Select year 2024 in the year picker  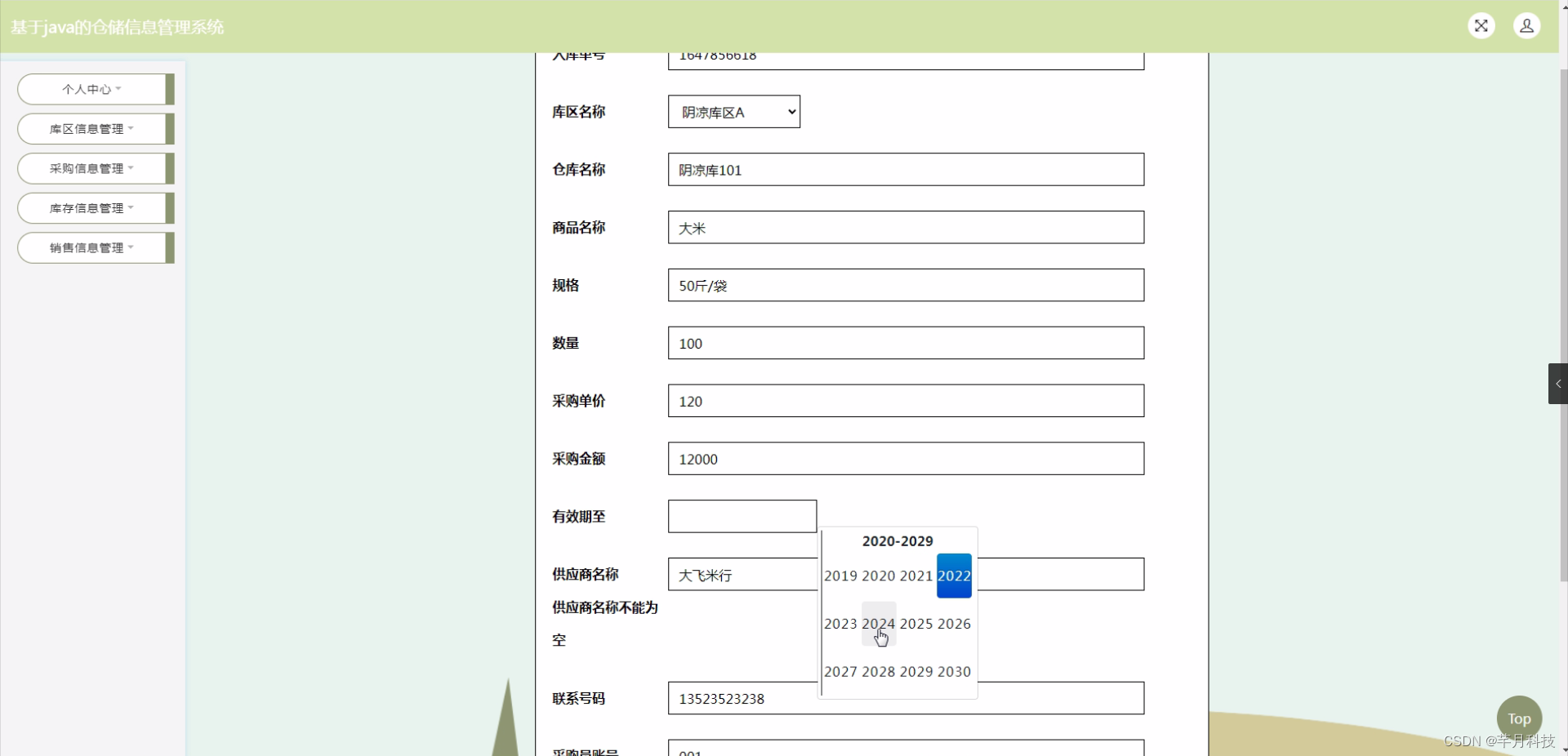(879, 624)
